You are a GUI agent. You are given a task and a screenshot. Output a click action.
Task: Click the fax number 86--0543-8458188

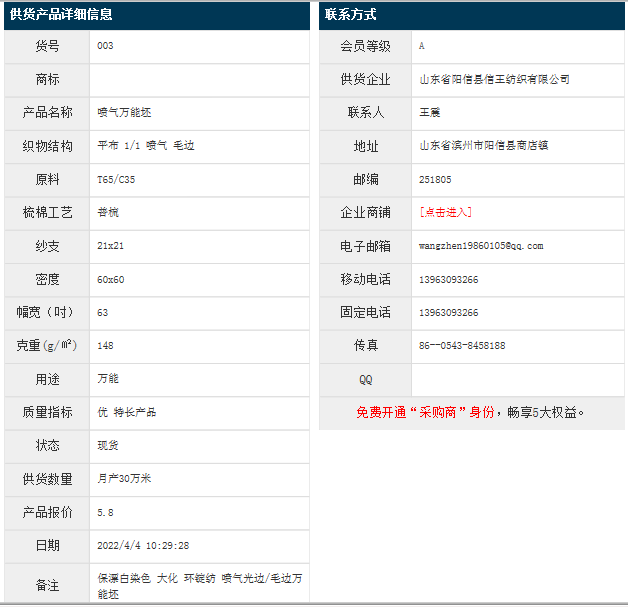coord(462,345)
